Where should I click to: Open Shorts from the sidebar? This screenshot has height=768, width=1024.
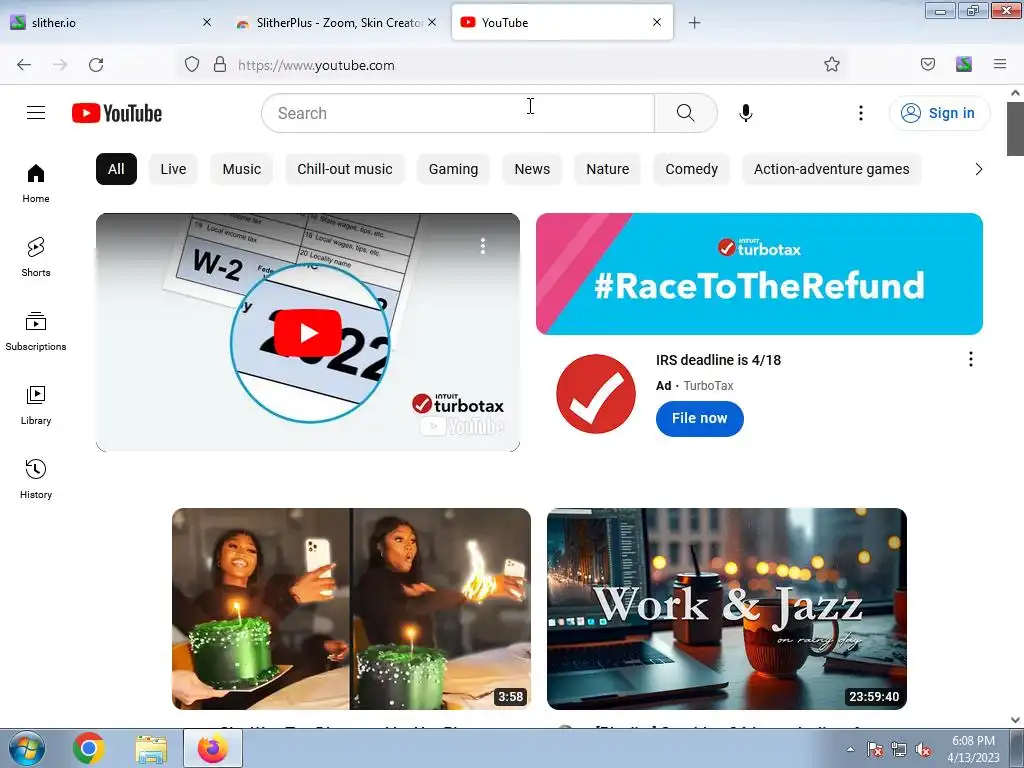tap(36, 257)
